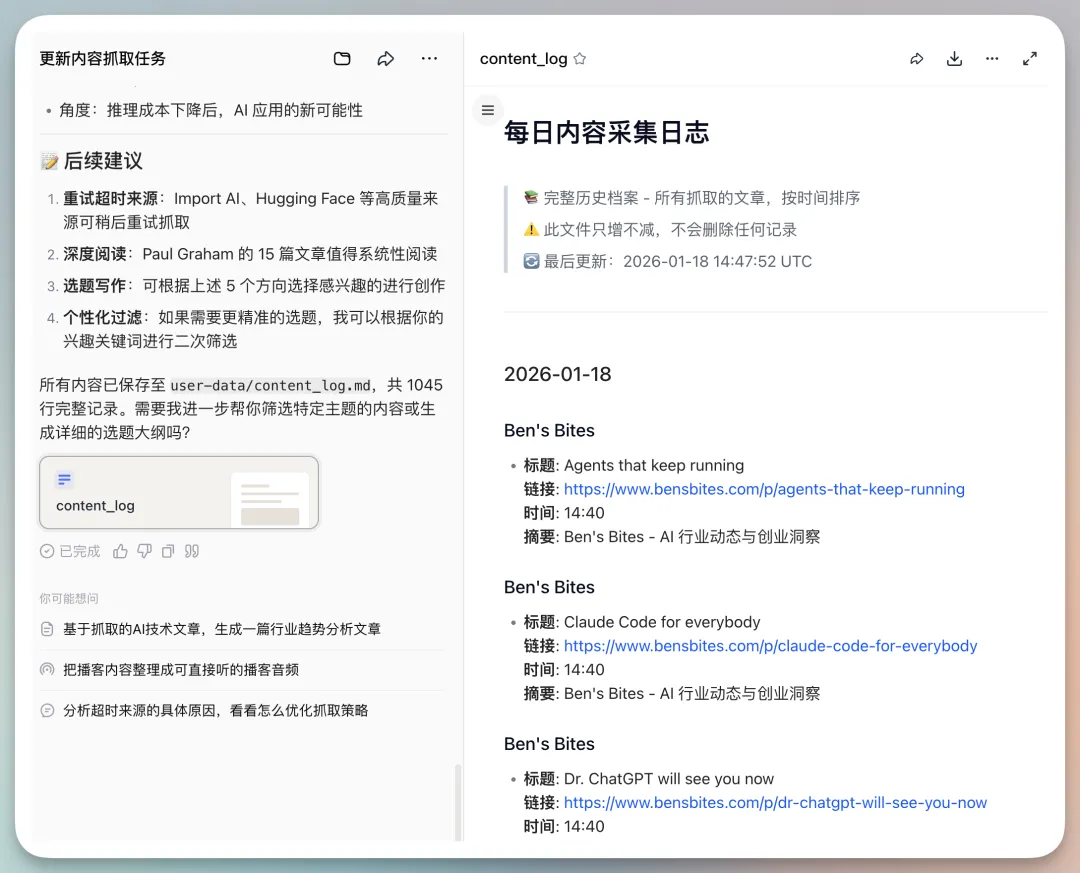Click the chat panel vertical scrollbar
The width and height of the screenshot is (1080, 873).
click(458, 800)
